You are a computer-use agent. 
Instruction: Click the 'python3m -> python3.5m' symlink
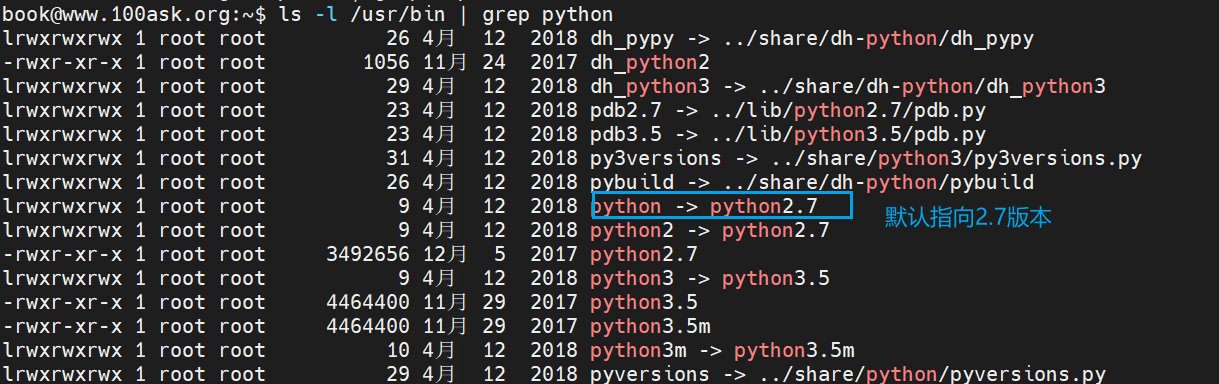[722, 350]
